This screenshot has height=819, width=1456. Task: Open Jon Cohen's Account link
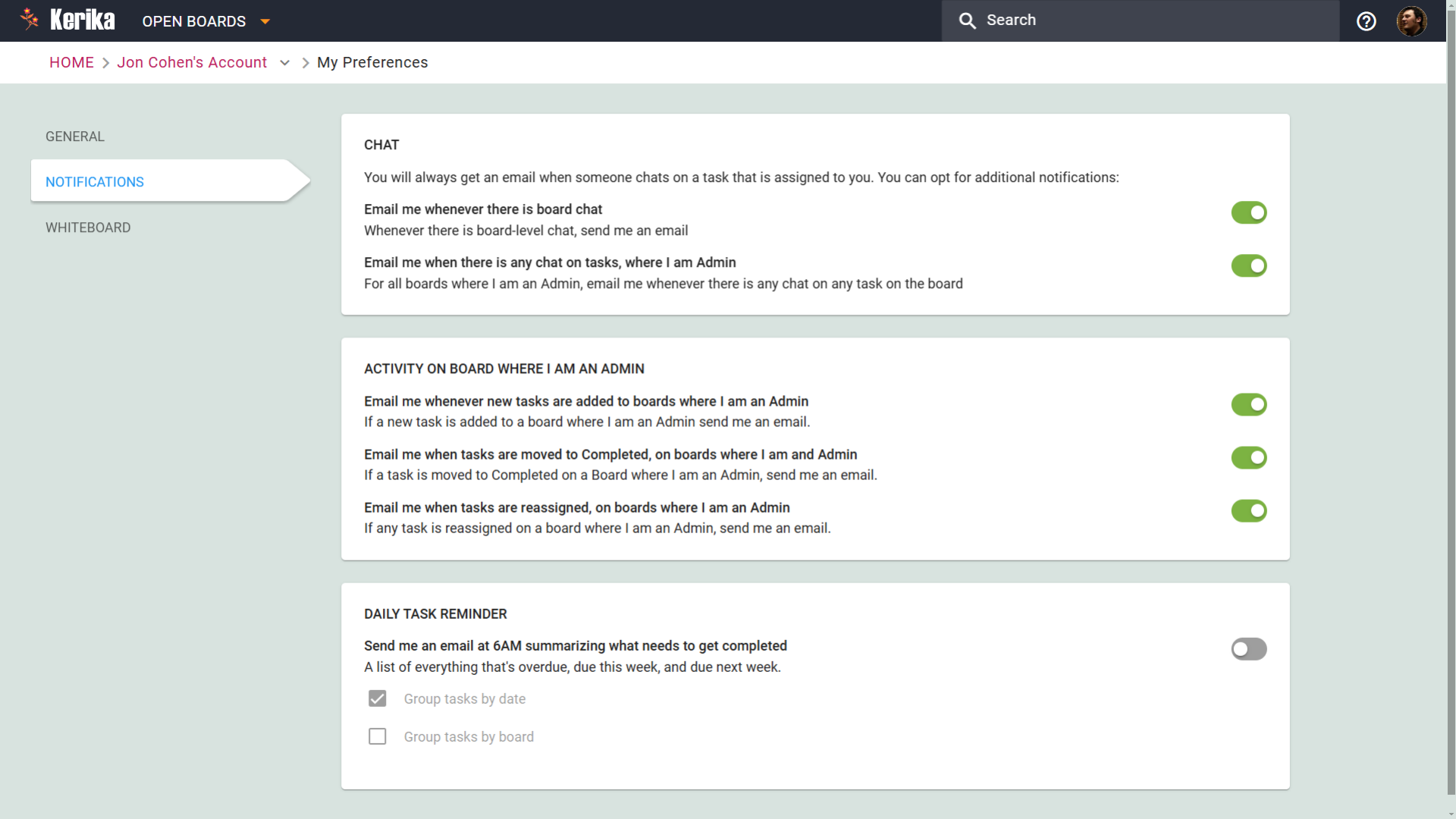tap(192, 63)
